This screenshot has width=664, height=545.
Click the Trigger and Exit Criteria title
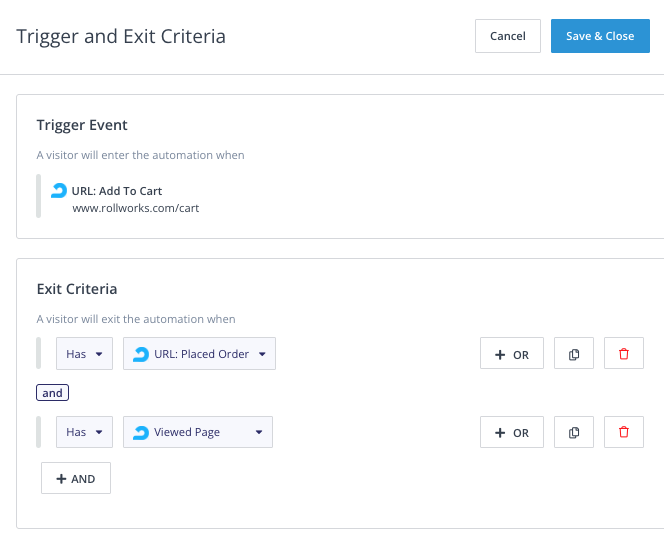coord(121,36)
